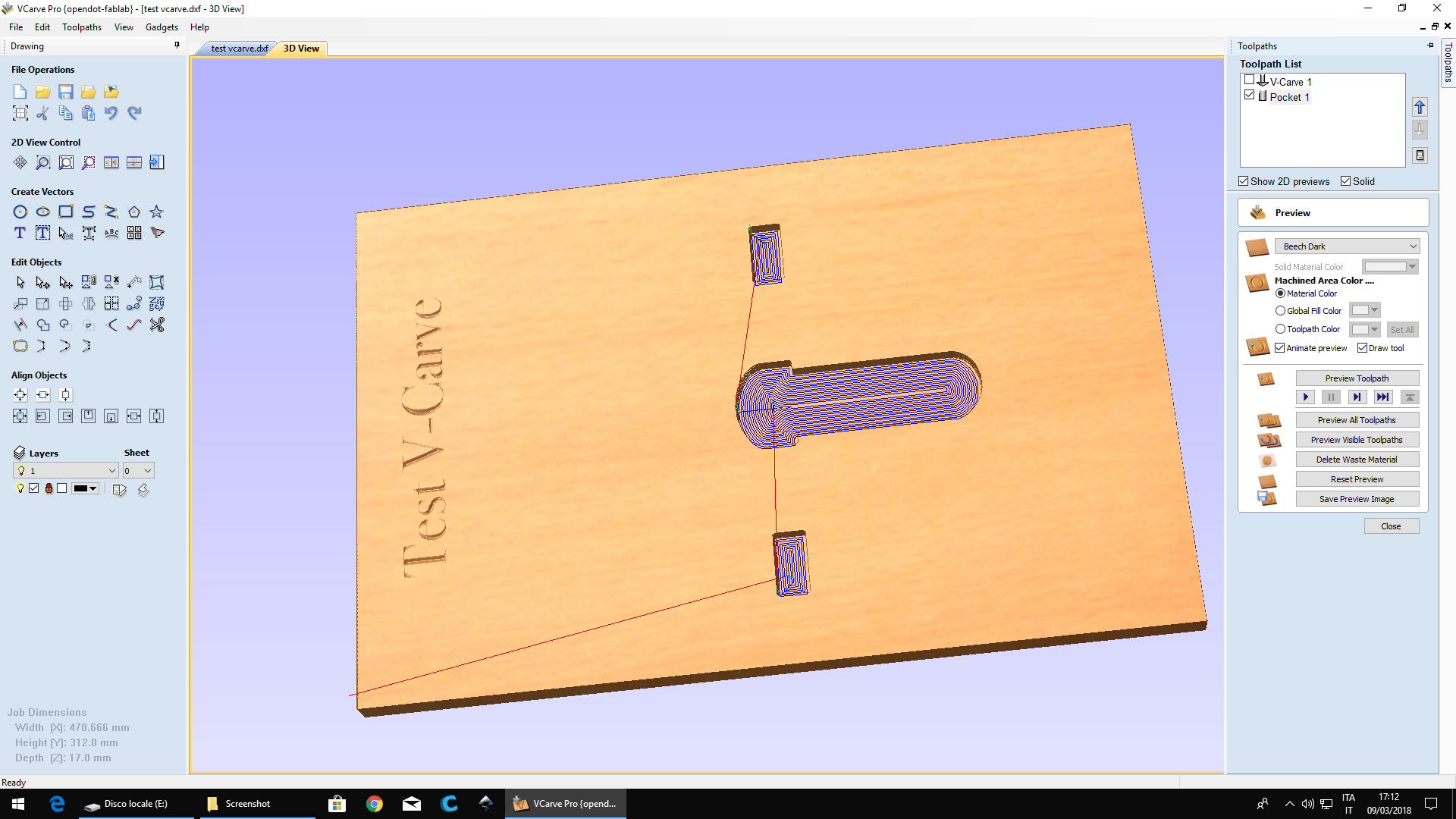This screenshot has width=1456, height=819.
Task: Expand the Layers selection dropdown
Action: [x=66, y=471]
